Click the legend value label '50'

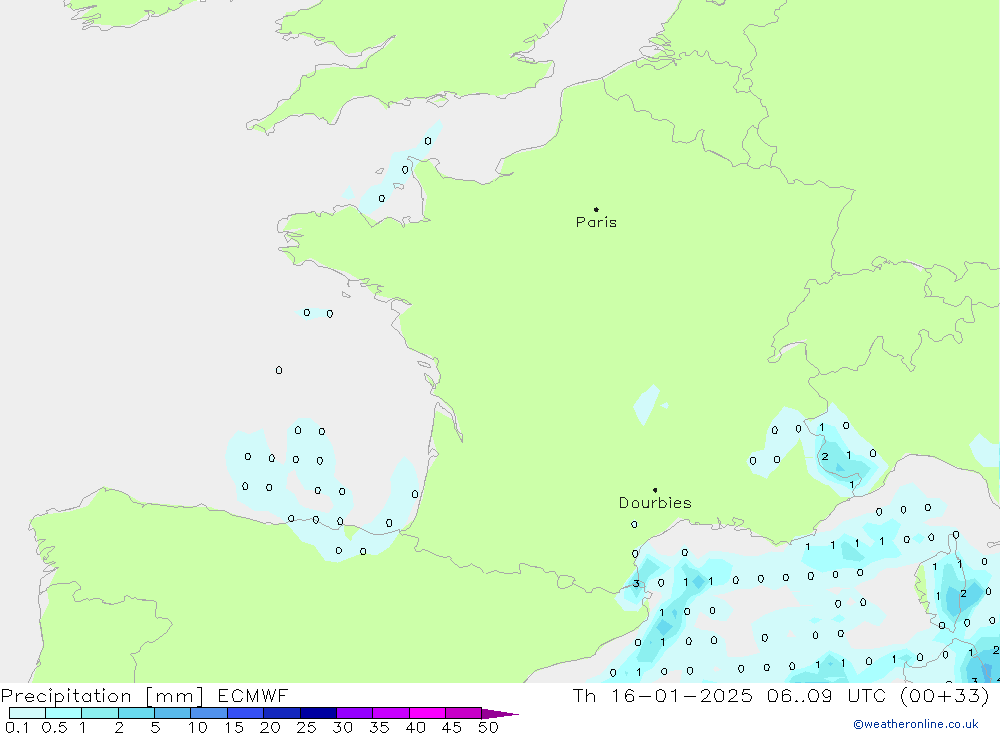pos(488,727)
